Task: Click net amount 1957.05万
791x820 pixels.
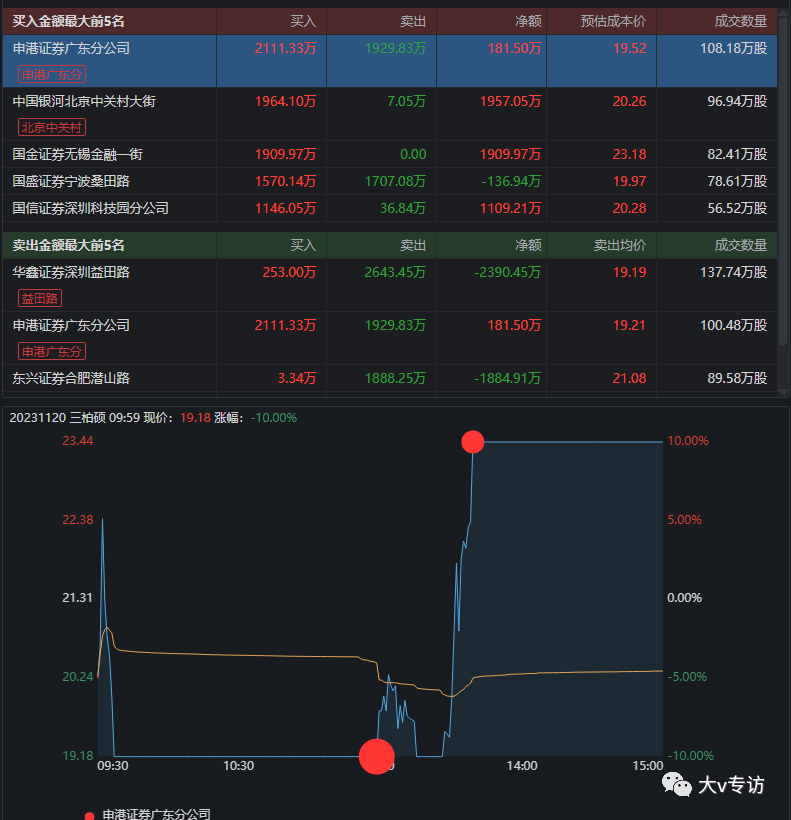Action: pyautogui.click(x=510, y=101)
